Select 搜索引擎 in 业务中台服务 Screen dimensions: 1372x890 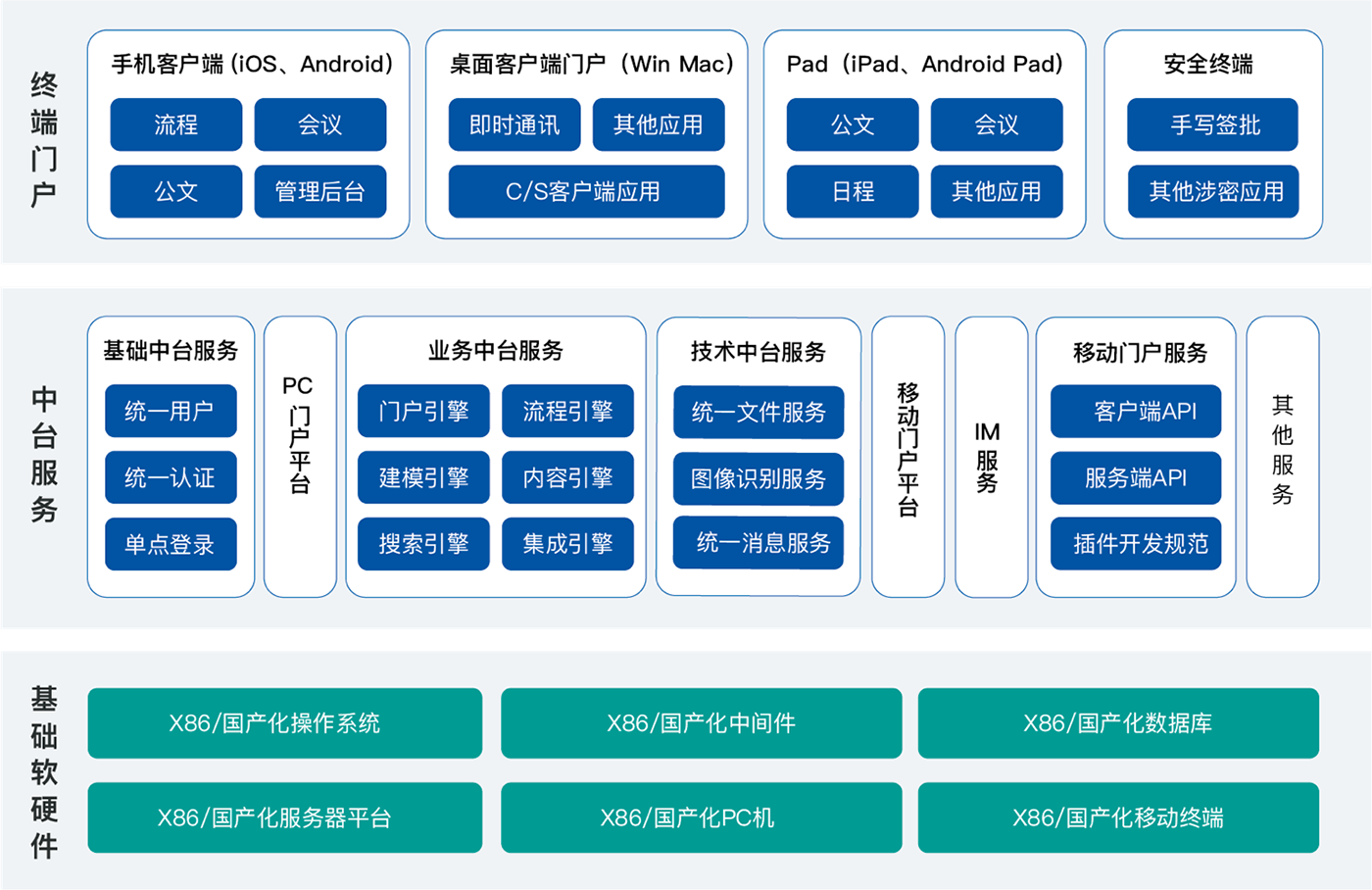coord(423,544)
